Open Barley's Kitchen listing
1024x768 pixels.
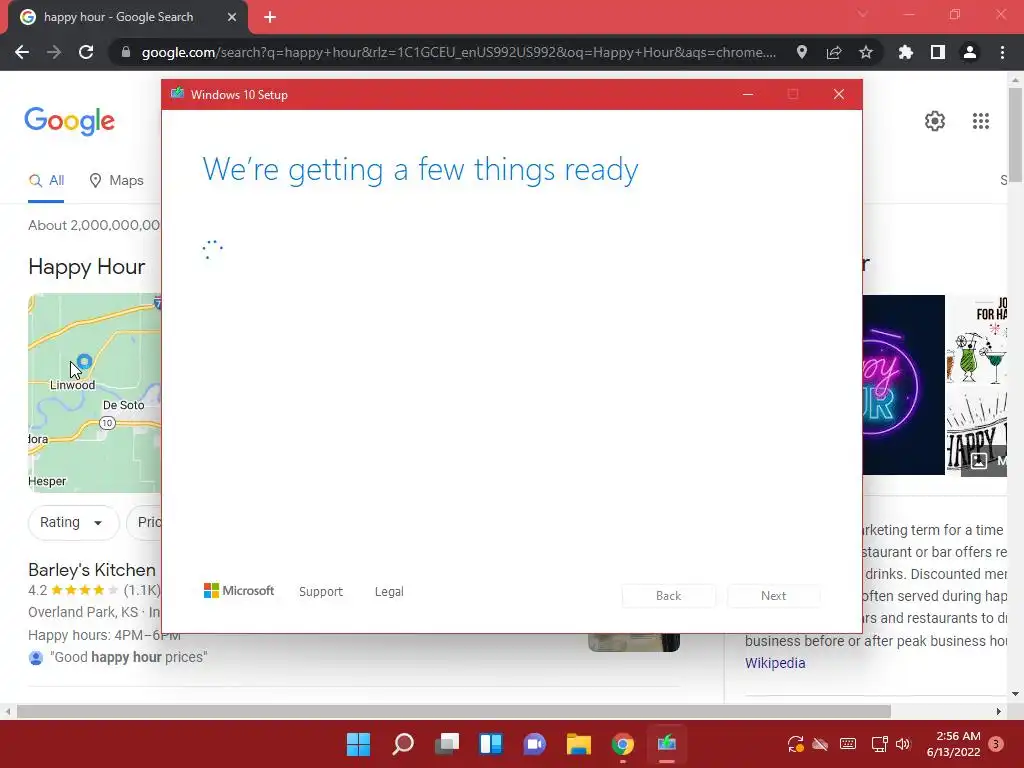[92, 569]
